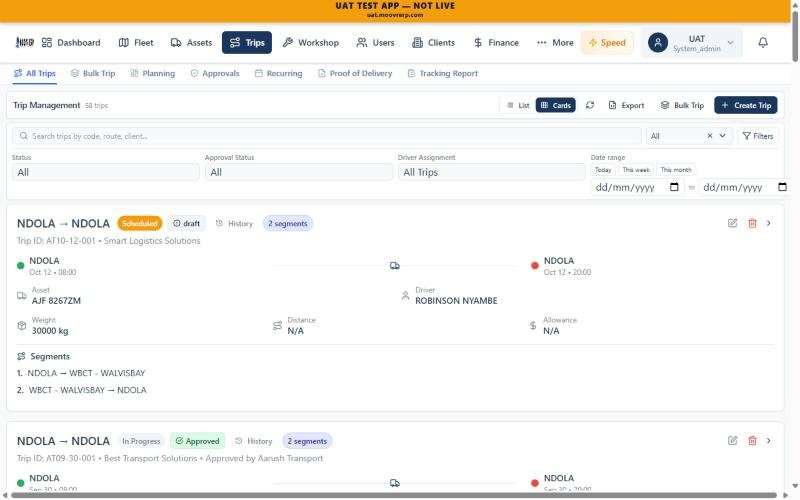Go to Fleet section

pos(136,42)
